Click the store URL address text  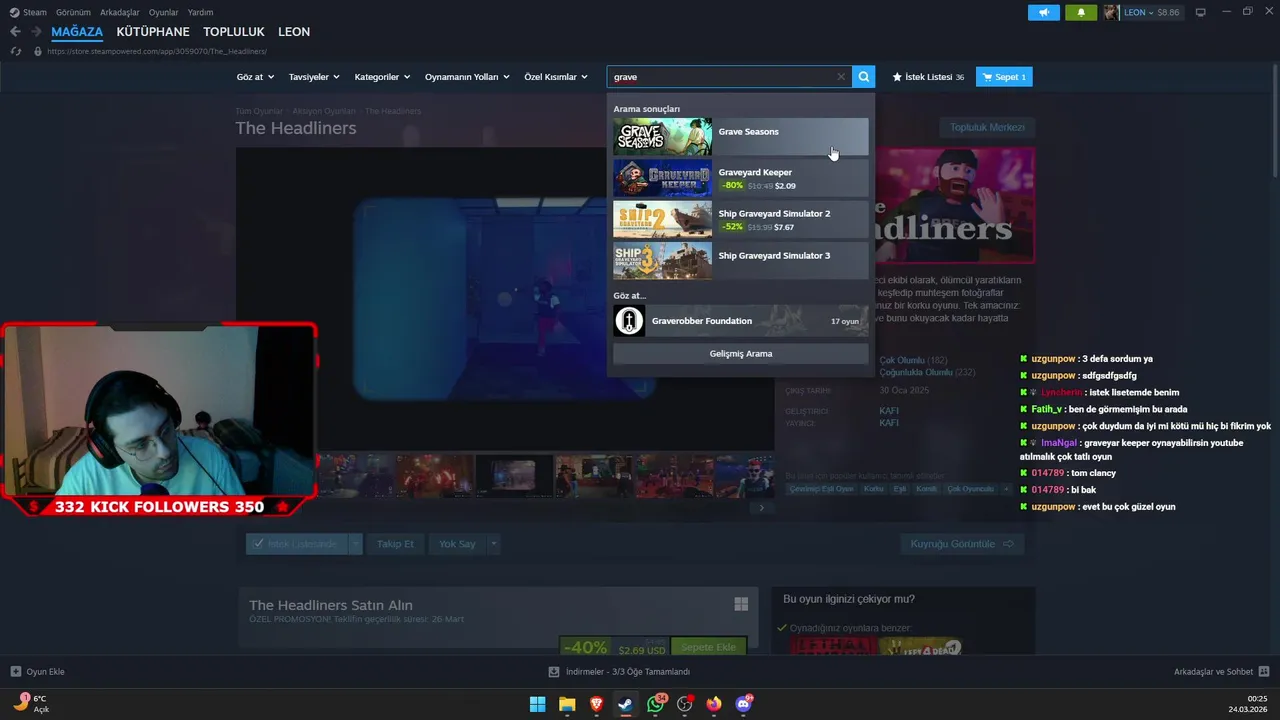click(156, 51)
